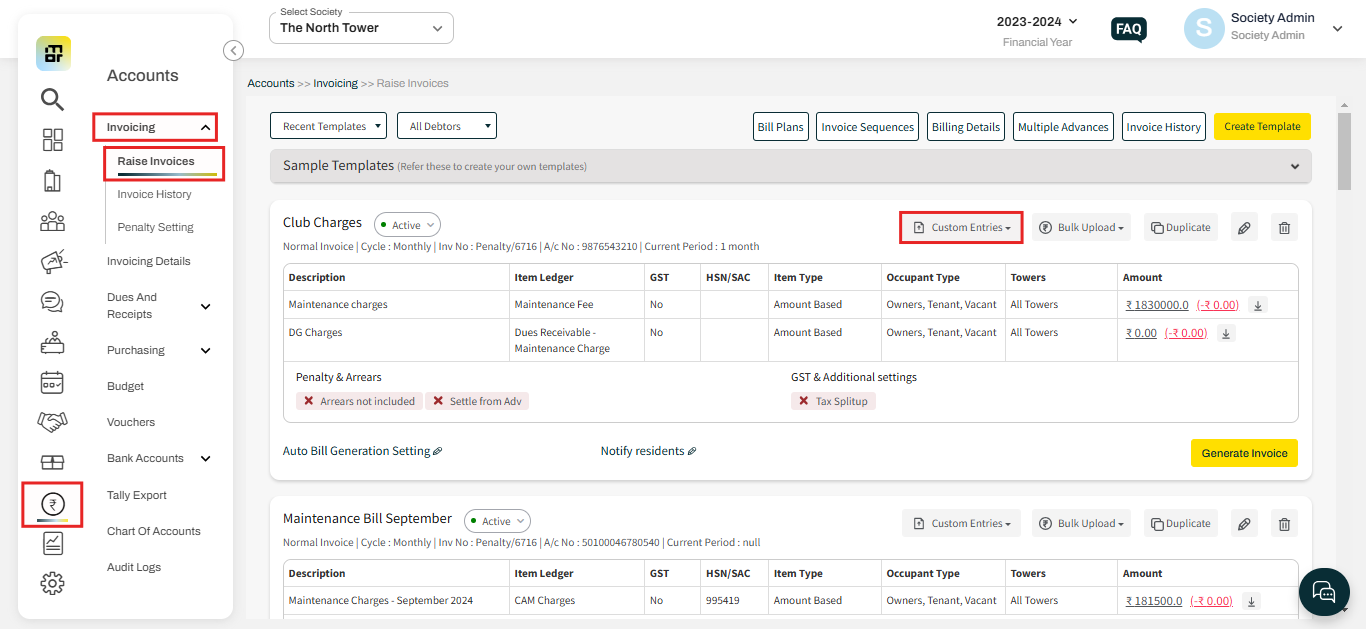Click the Generate Invoice button
The image size is (1366, 629).
coord(1244,453)
